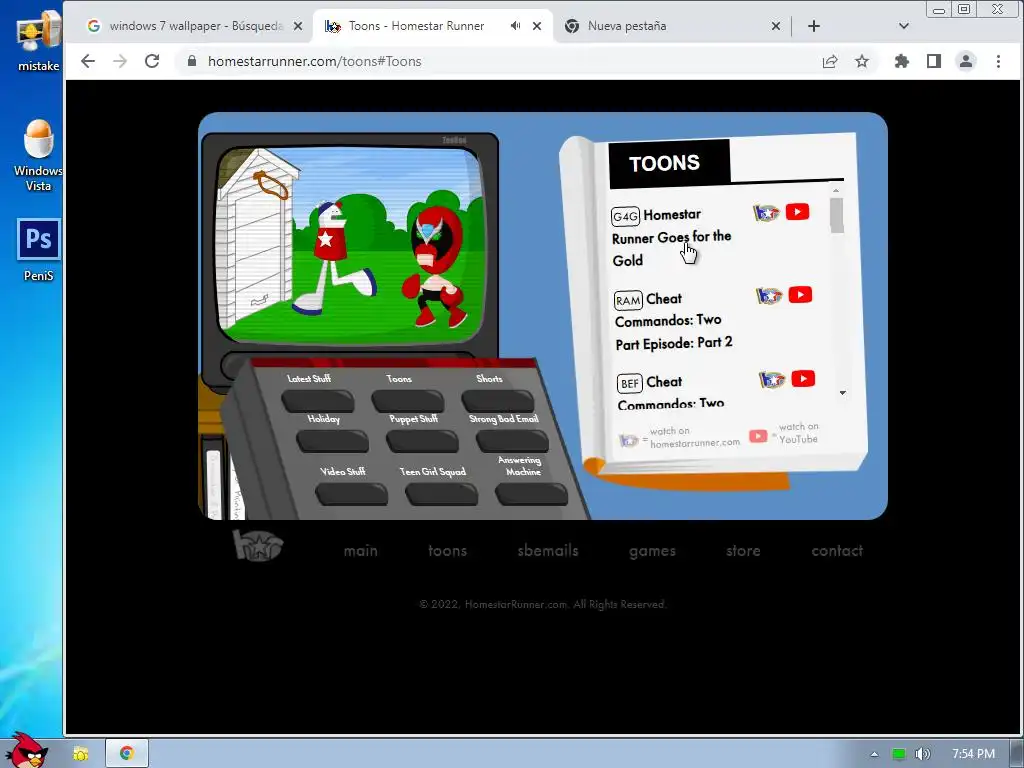Click the forward arrow in Chrome

pyautogui.click(x=120, y=61)
